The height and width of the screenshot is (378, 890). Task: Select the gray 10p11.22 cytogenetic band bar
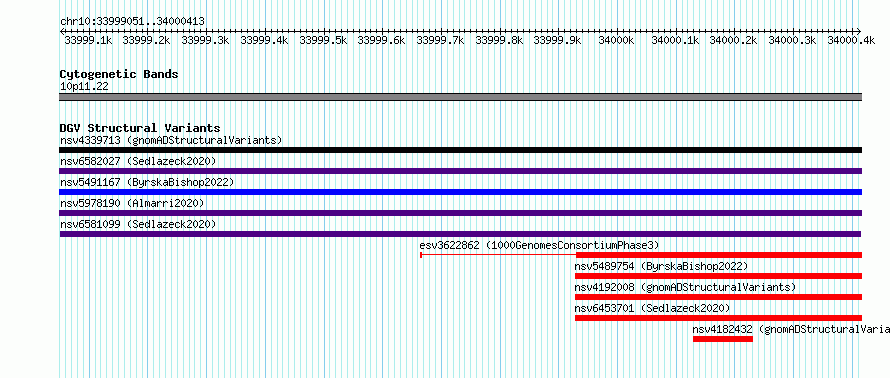[x=460, y=97]
